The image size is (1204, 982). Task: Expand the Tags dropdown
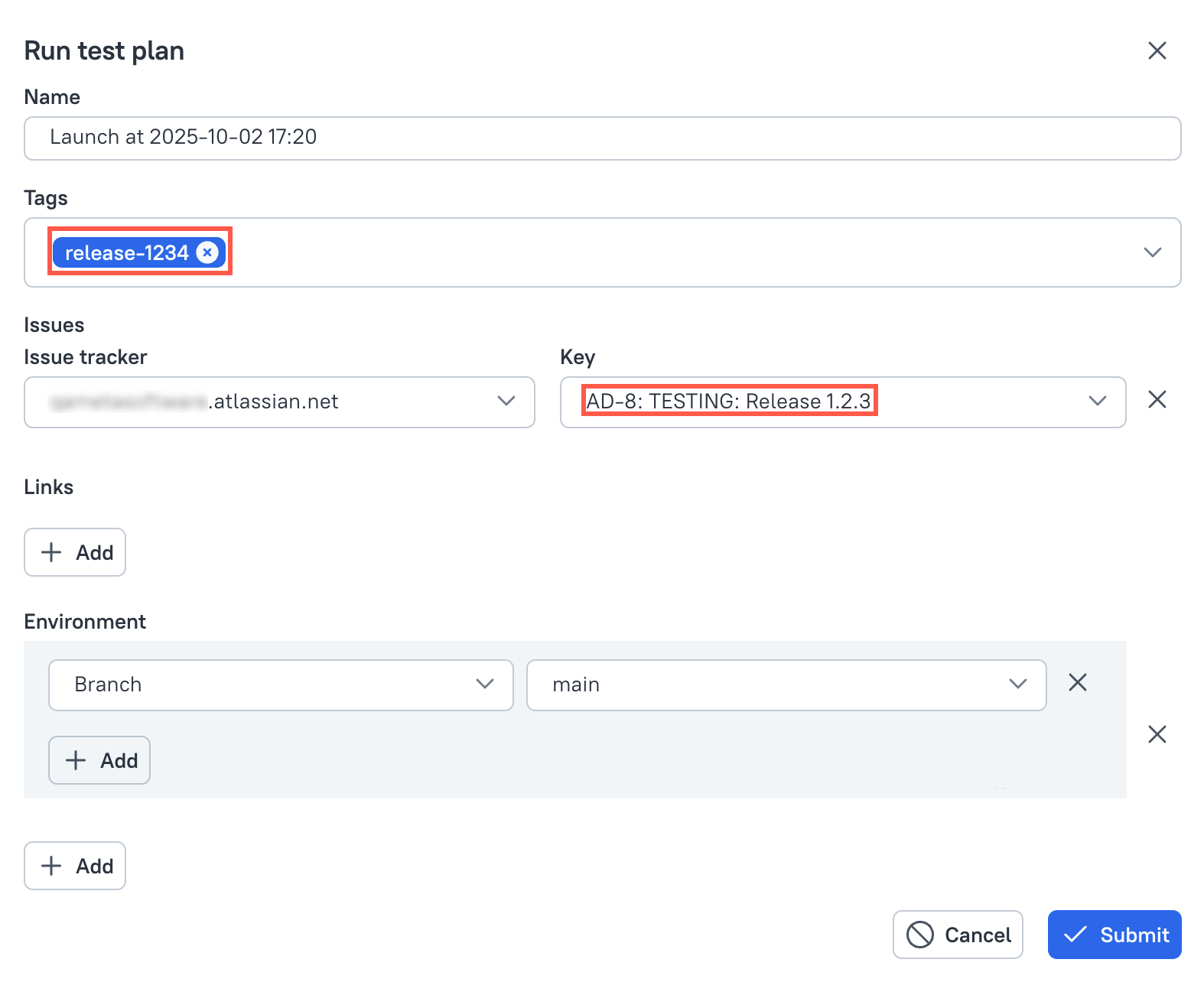click(x=1152, y=252)
